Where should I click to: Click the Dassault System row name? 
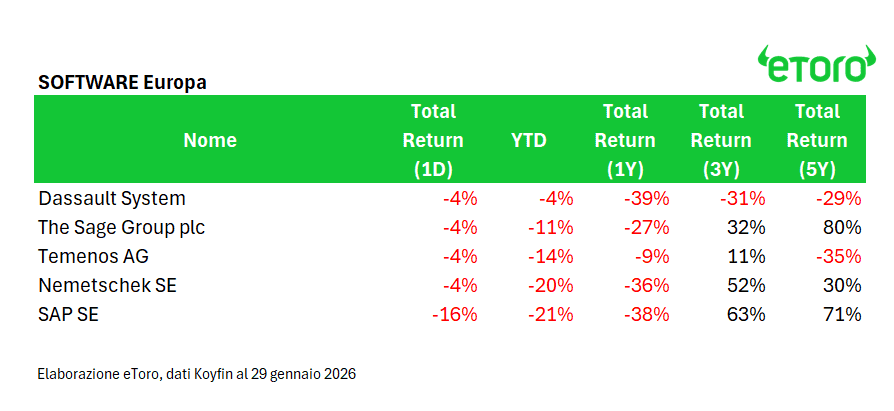click(x=111, y=198)
